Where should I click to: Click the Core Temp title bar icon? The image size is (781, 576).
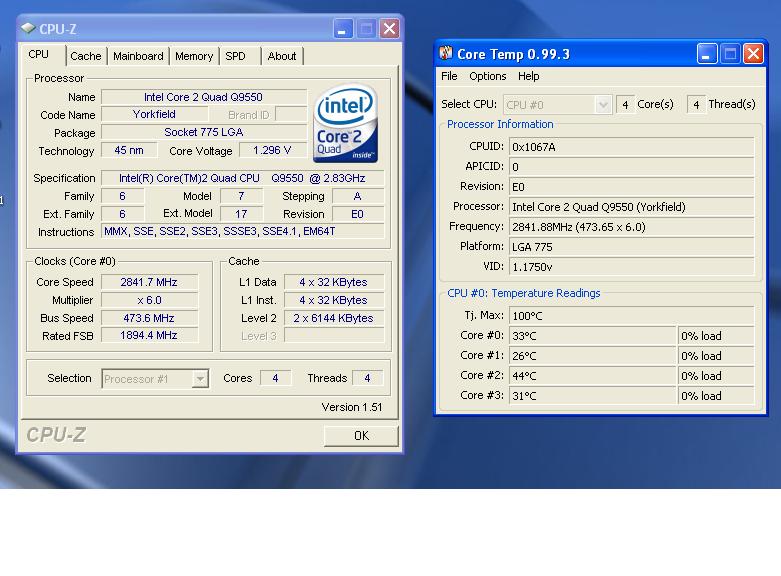pyautogui.click(x=446, y=53)
